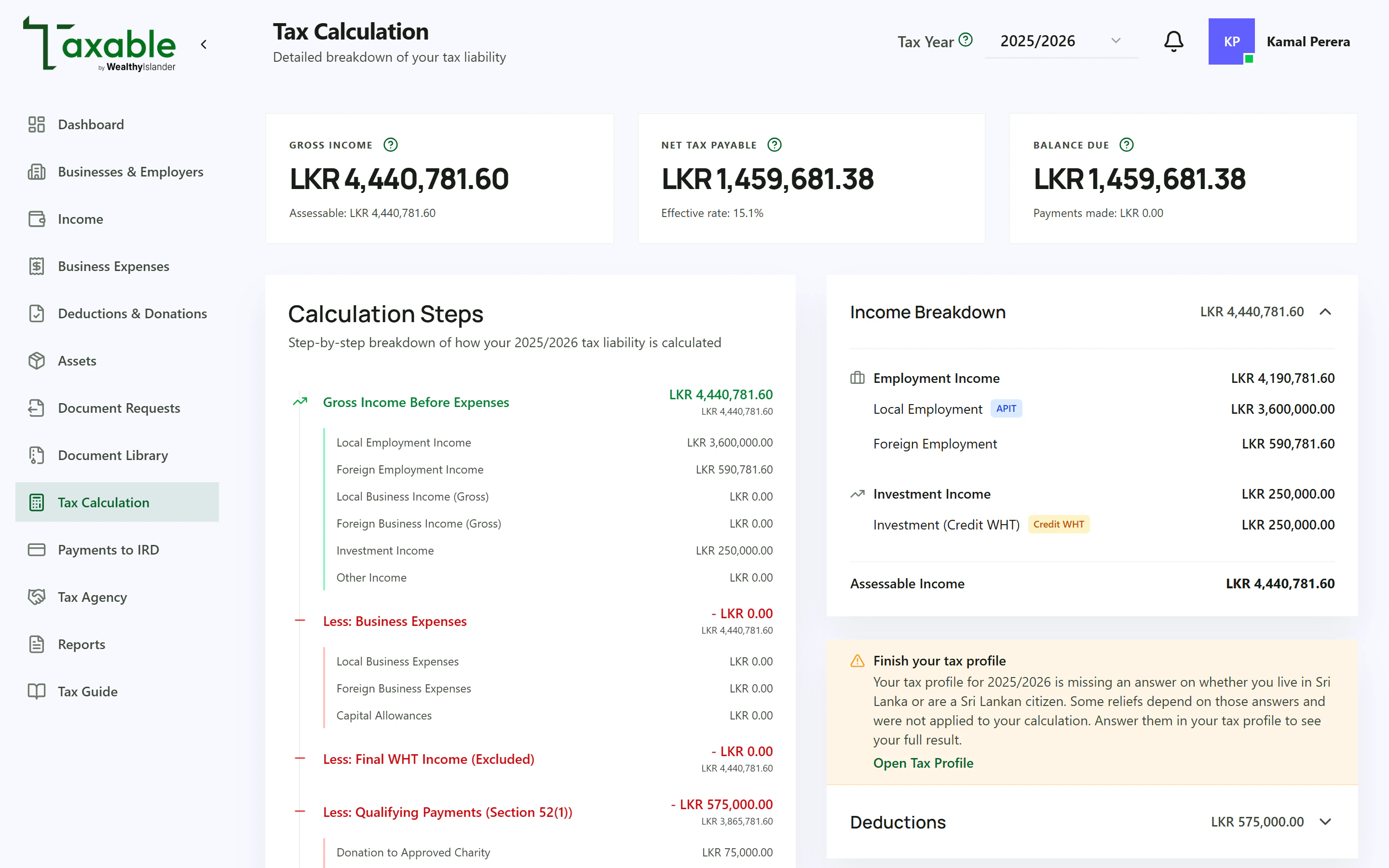Screen dimensions: 1389x868
Task: Click the Foreign Employment LKR 590,781.60 value
Action: [1288, 444]
